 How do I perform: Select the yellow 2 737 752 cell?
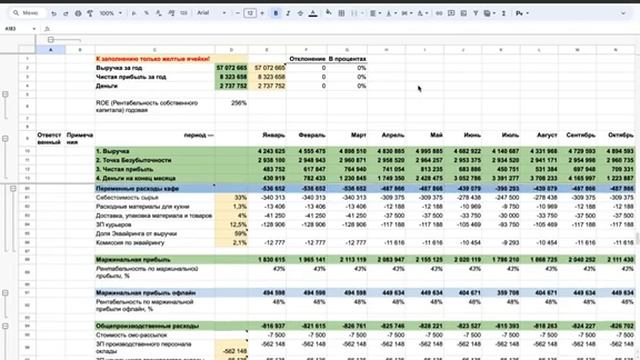point(267,86)
